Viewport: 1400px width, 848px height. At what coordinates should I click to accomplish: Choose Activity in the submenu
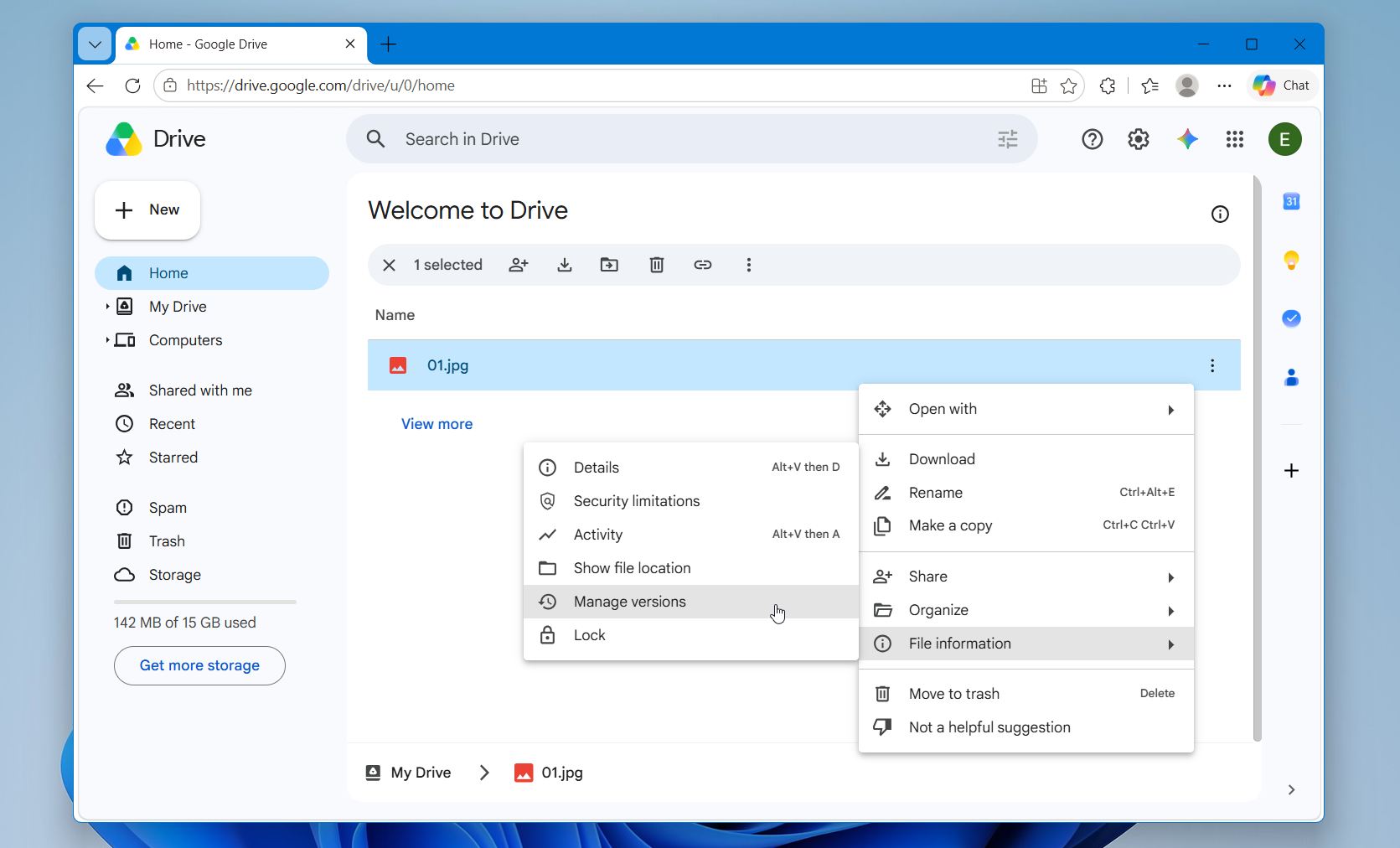pyautogui.click(x=691, y=535)
